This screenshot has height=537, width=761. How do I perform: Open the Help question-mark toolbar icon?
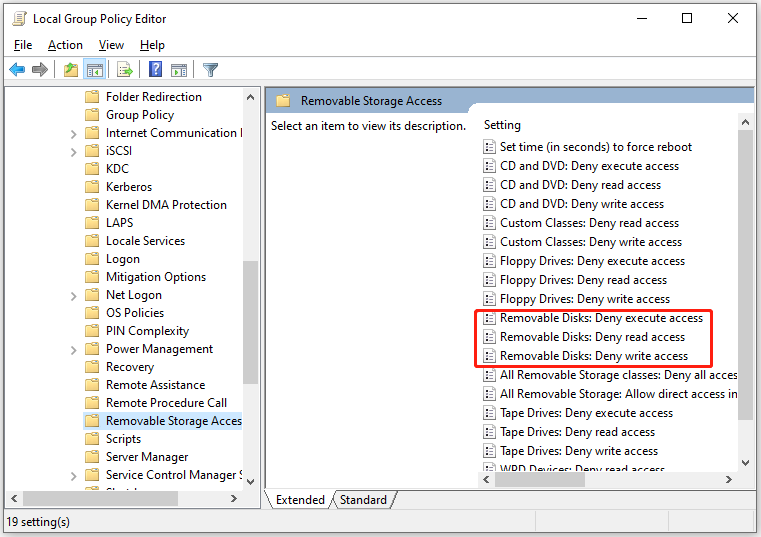[x=155, y=69]
